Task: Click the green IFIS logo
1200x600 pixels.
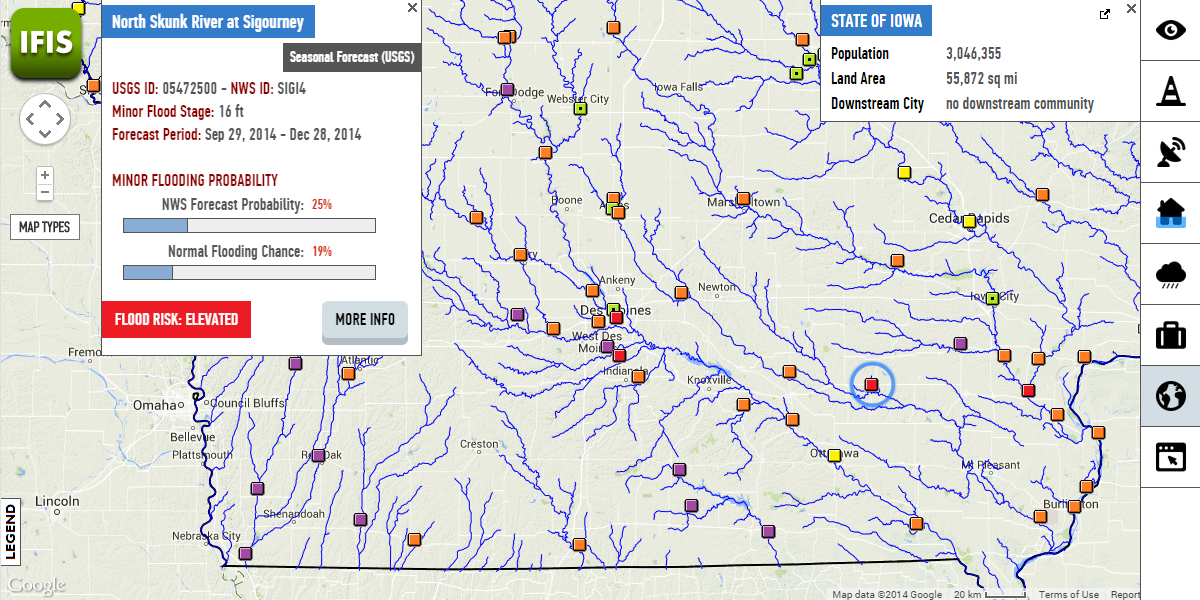Action: tap(45, 41)
